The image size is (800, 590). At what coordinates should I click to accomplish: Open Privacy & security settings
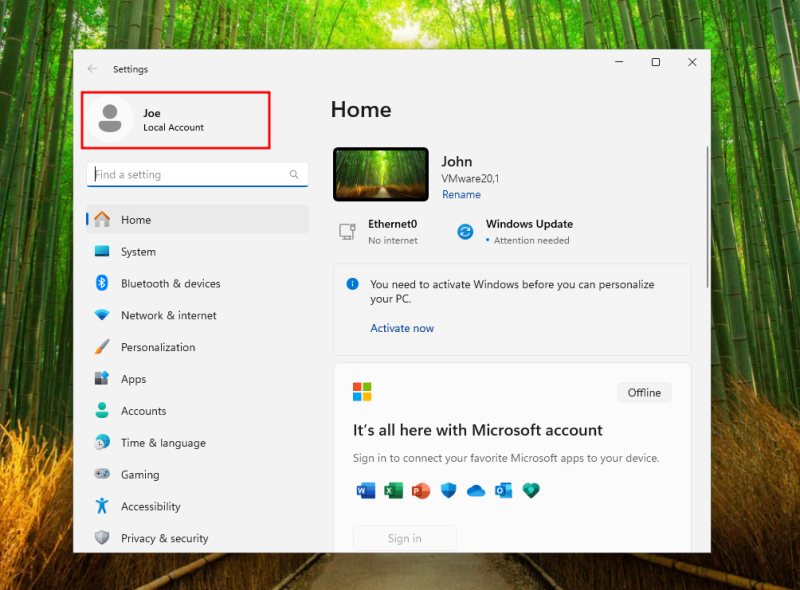coord(164,538)
